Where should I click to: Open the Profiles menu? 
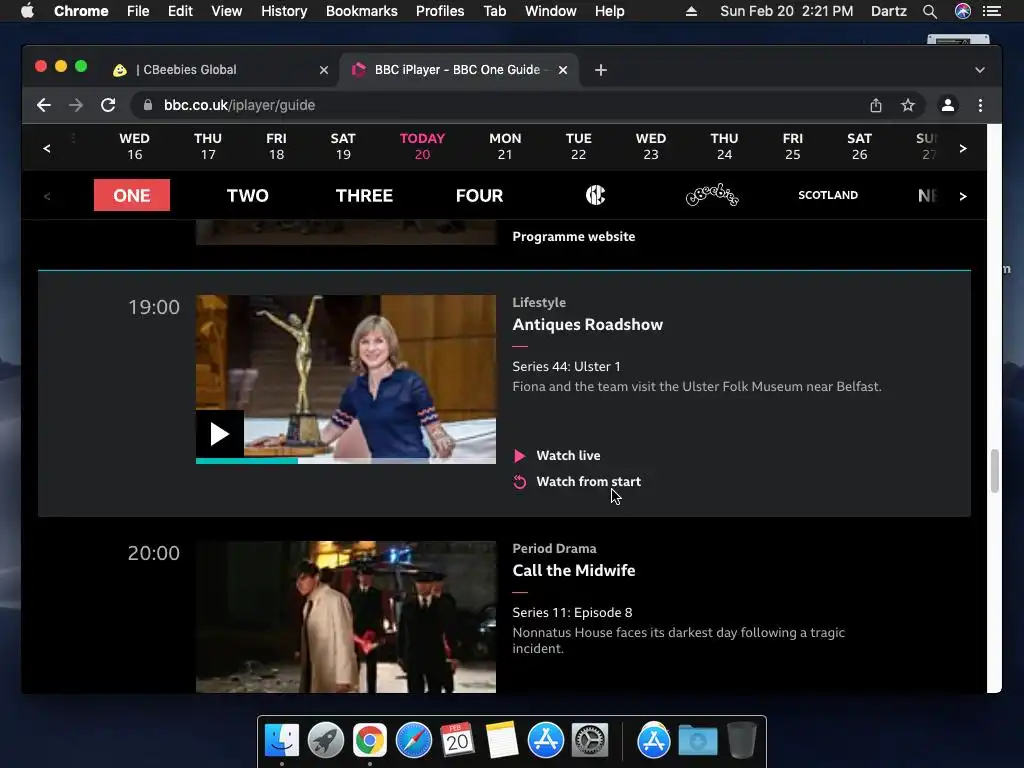(440, 11)
